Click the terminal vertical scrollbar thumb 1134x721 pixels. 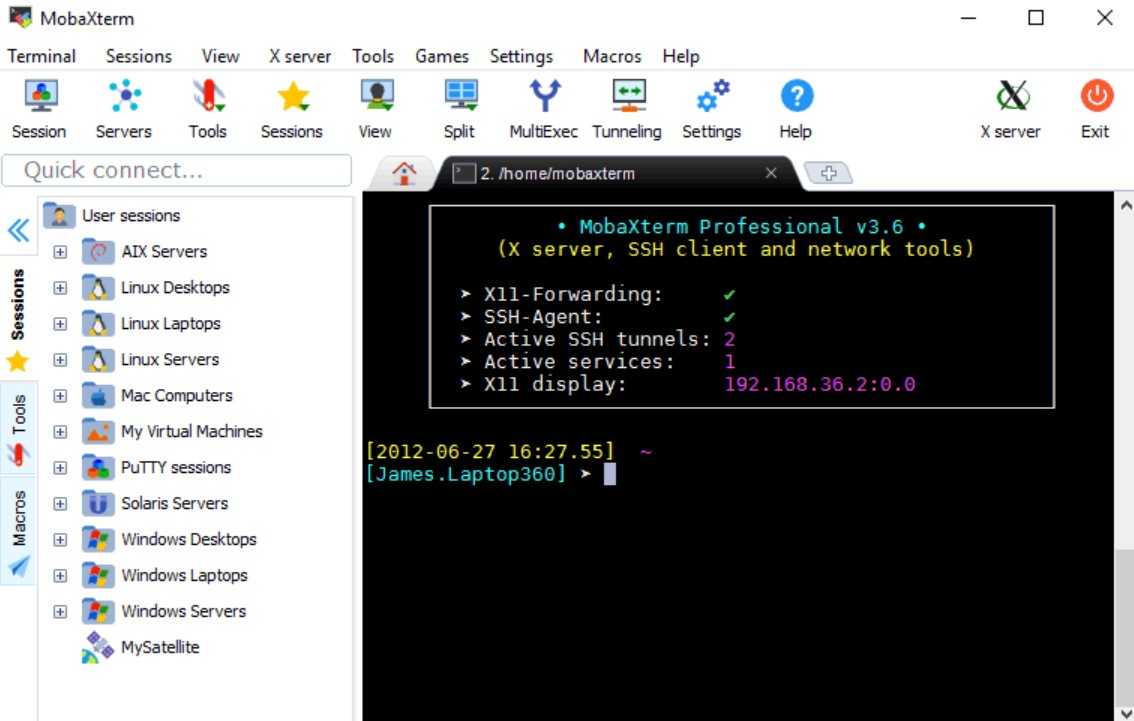(x=1125, y=626)
